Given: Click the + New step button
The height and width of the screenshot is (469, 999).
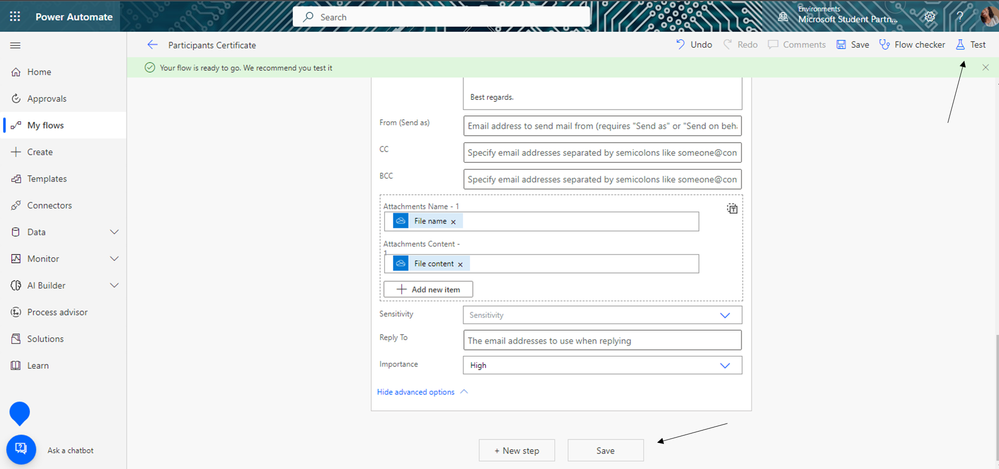Looking at the screenshot, I should pos(516,451).
